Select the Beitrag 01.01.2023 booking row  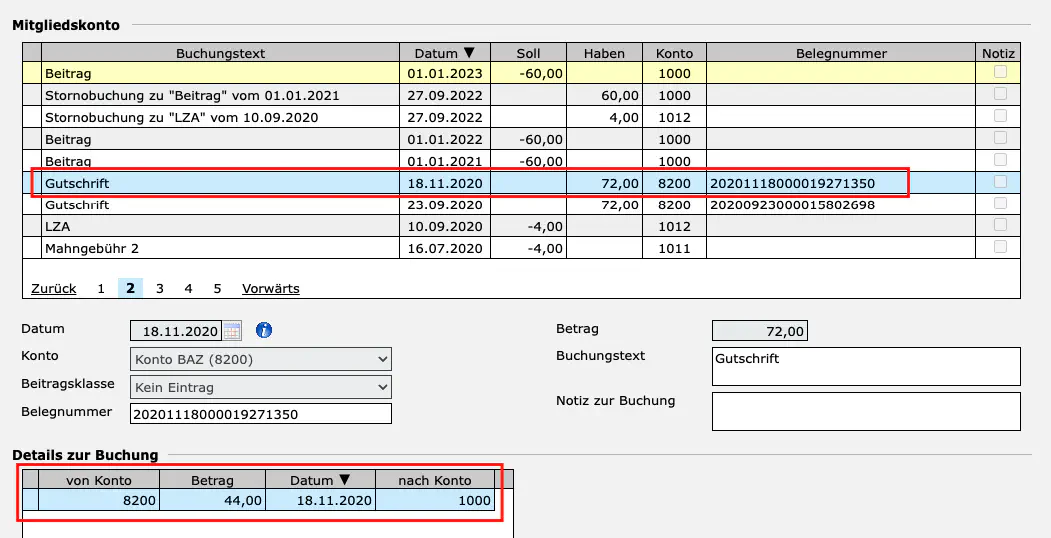(x=521, y=74)
